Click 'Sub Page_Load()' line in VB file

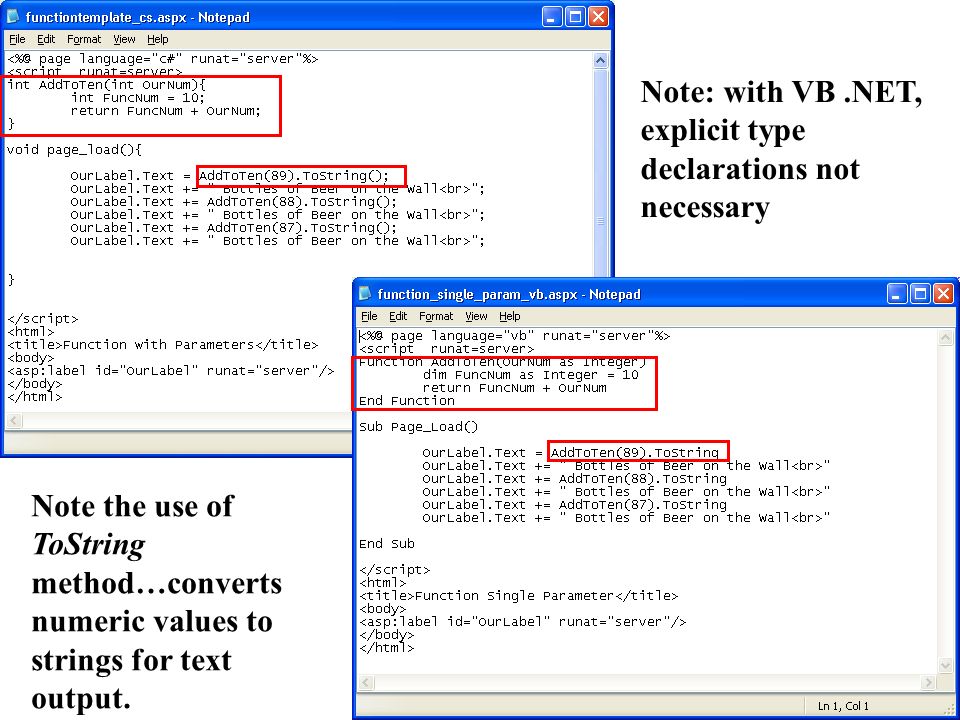point(418,427)
